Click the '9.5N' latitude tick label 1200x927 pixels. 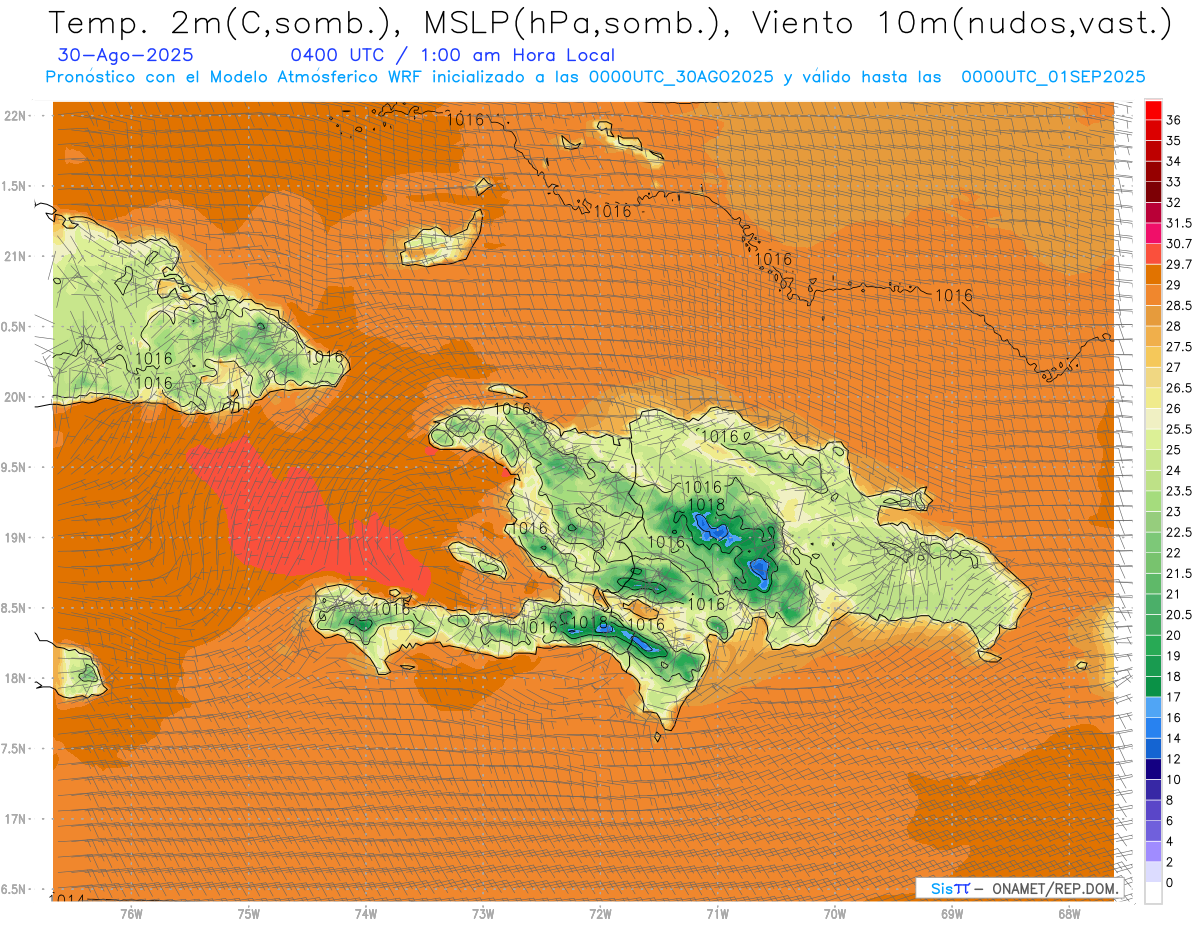click(15, 467)
